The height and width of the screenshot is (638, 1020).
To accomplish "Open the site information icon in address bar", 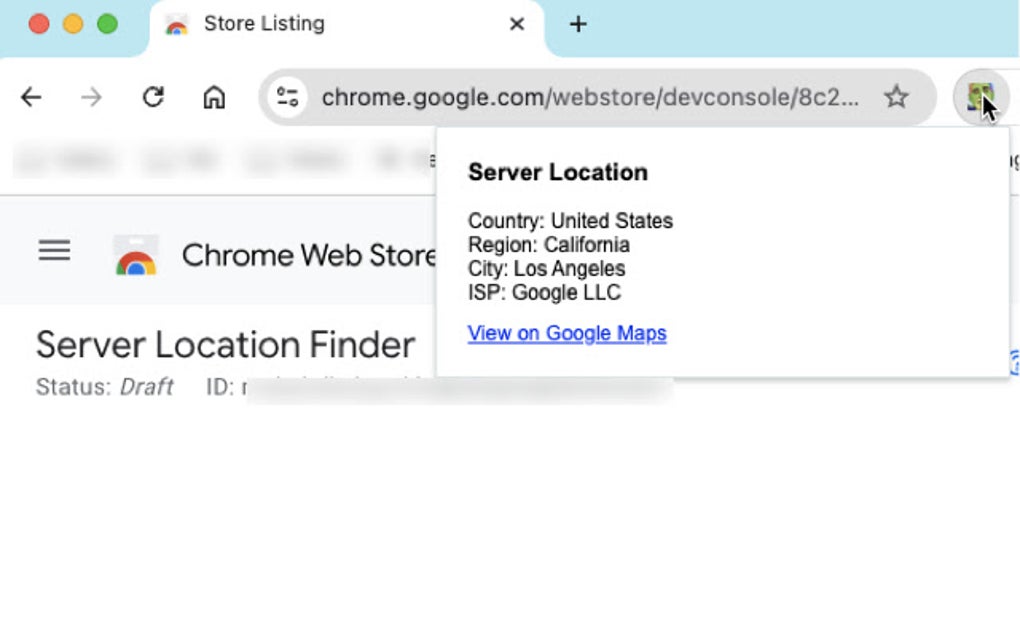I will pos(288,97).
